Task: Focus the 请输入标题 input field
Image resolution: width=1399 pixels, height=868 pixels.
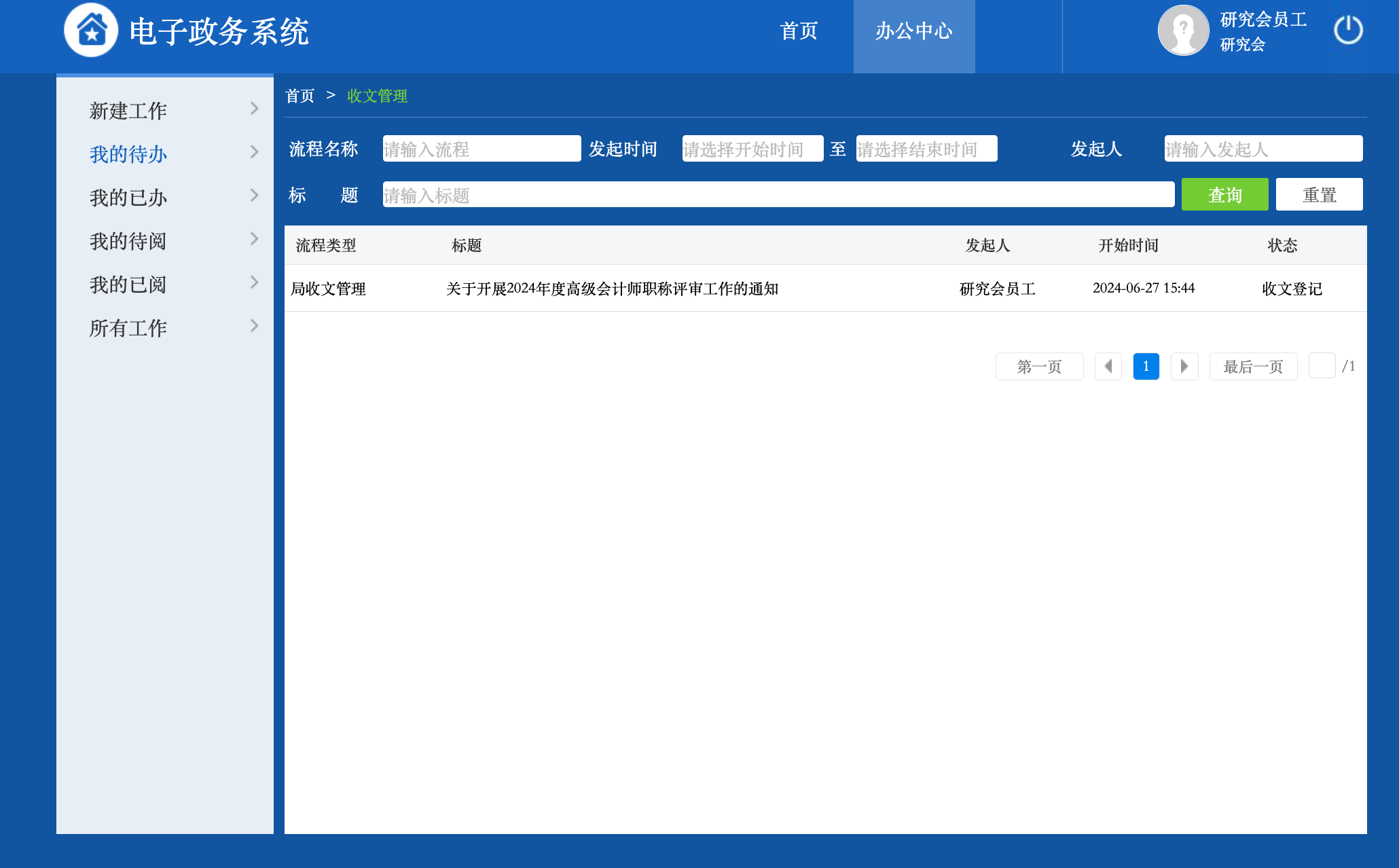Action: coord(778,195)
